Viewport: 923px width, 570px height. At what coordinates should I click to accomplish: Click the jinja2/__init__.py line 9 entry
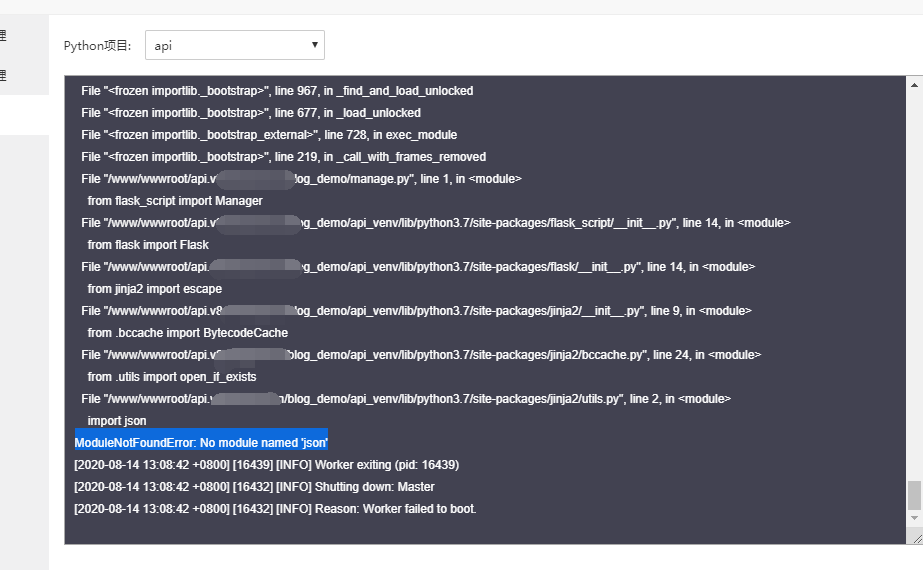pyautogui.click(x=416, y=311)
